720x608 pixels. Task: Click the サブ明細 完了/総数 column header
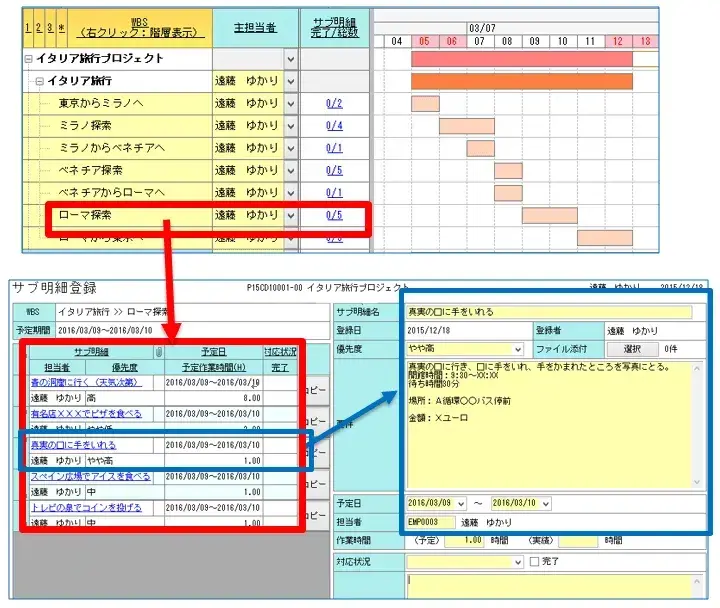[334, 27]
